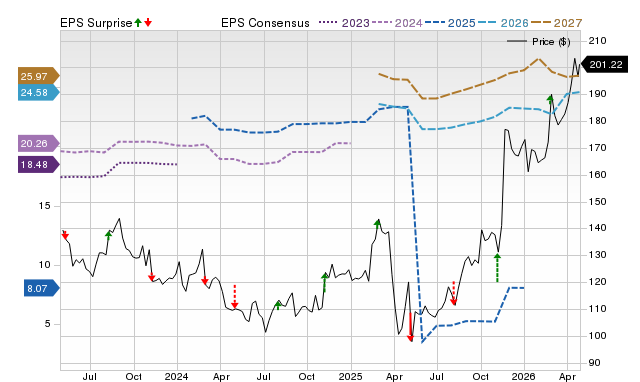Screen dimensions: 640x382
Task: Click the Price ($) legend label
Action: point(551,42)
